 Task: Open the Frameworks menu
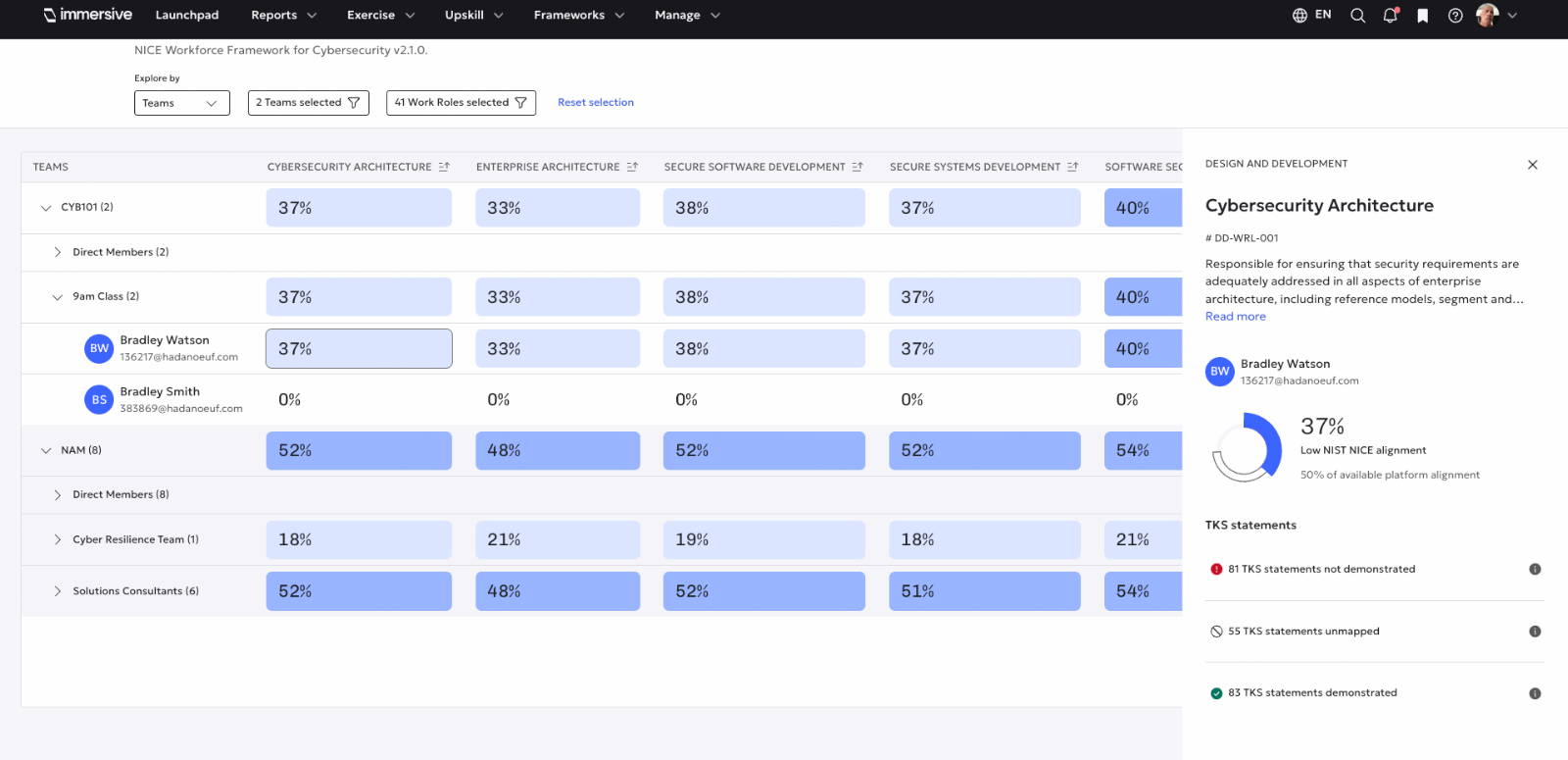click(x=579, y=15)
